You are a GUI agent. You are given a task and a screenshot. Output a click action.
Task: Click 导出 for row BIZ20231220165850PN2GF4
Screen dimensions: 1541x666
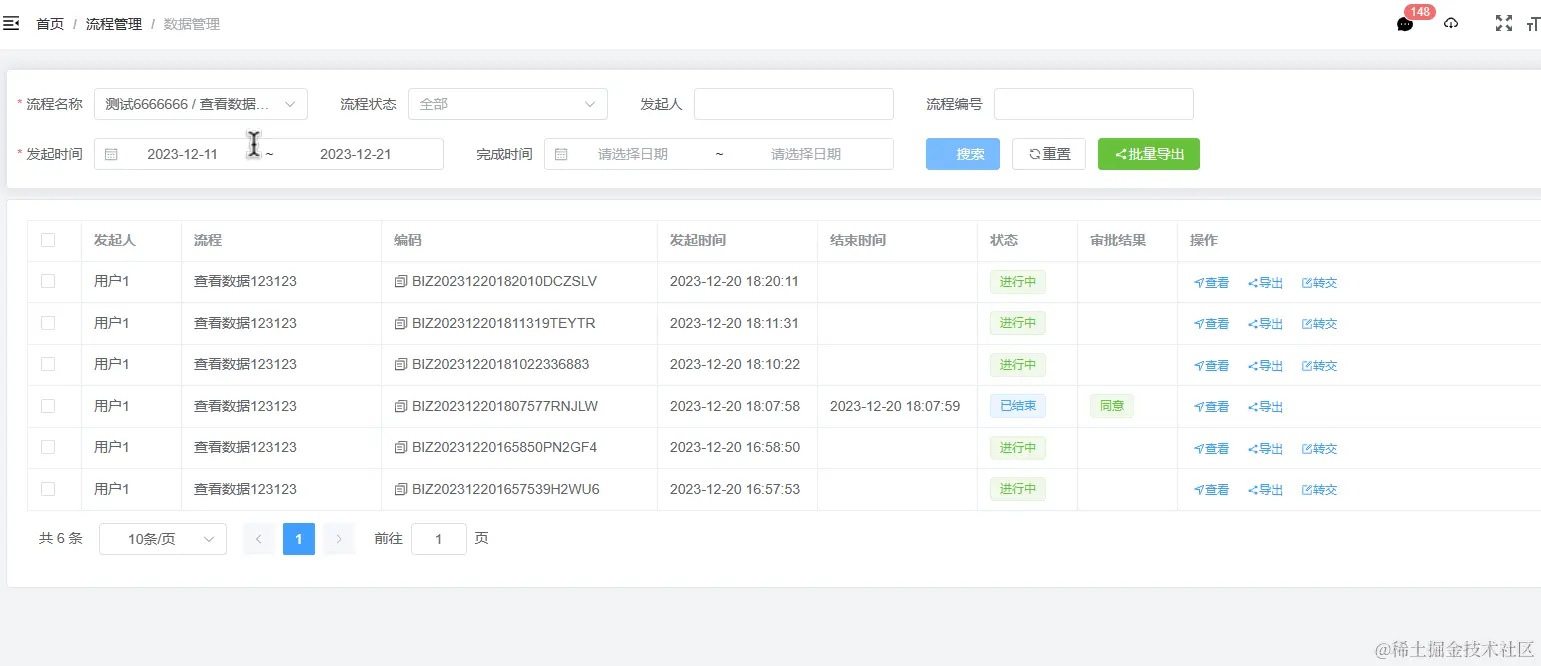click(1266, 449)
